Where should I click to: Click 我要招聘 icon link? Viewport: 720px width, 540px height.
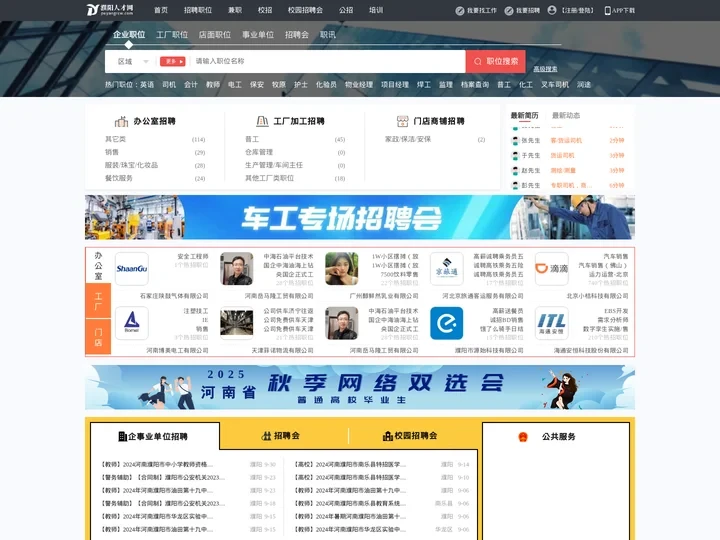click(x=509, y=11)
